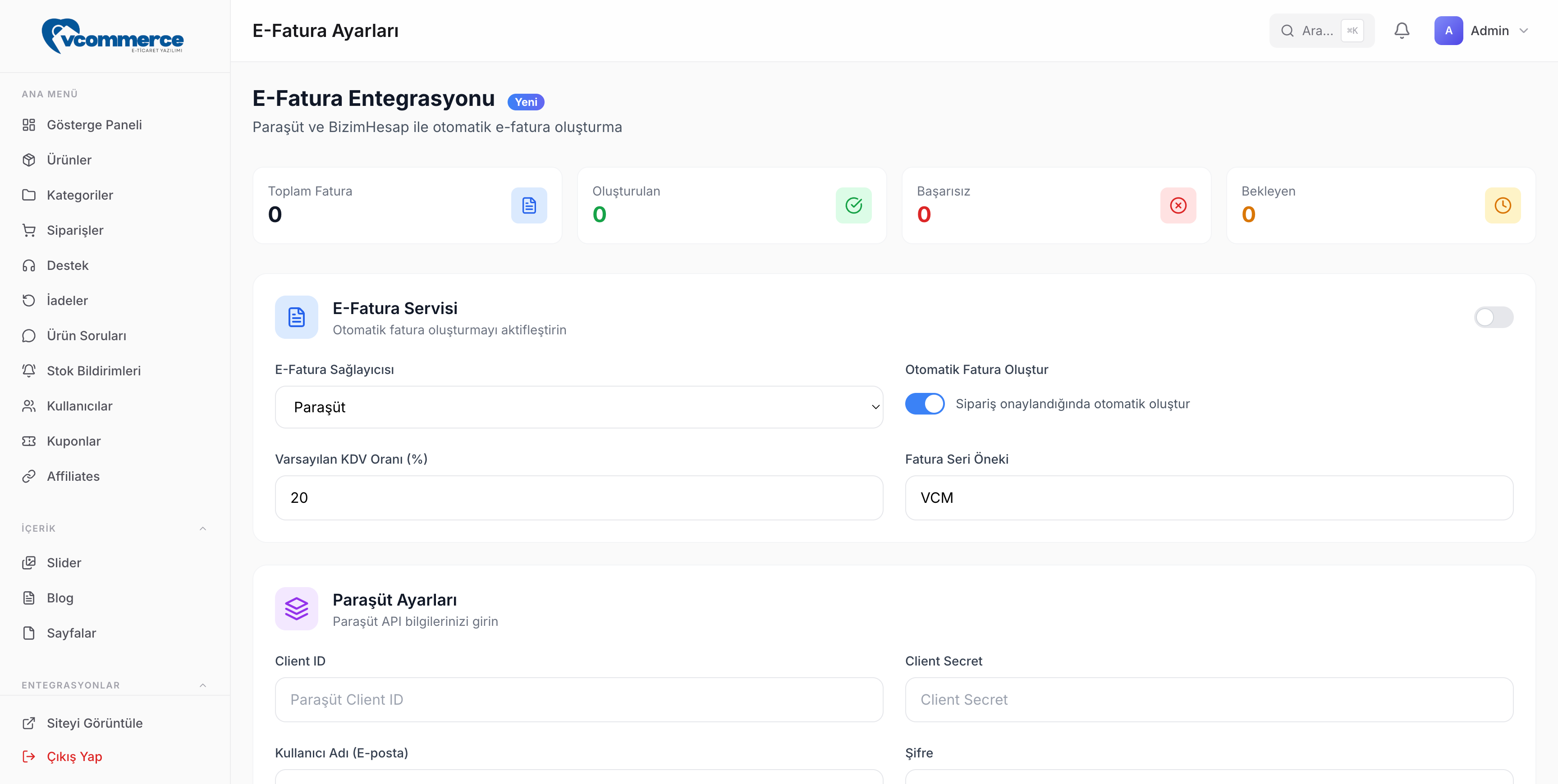Click the notification bell icon
The height and width of the screenshot is (784, 1558).
1402,30
